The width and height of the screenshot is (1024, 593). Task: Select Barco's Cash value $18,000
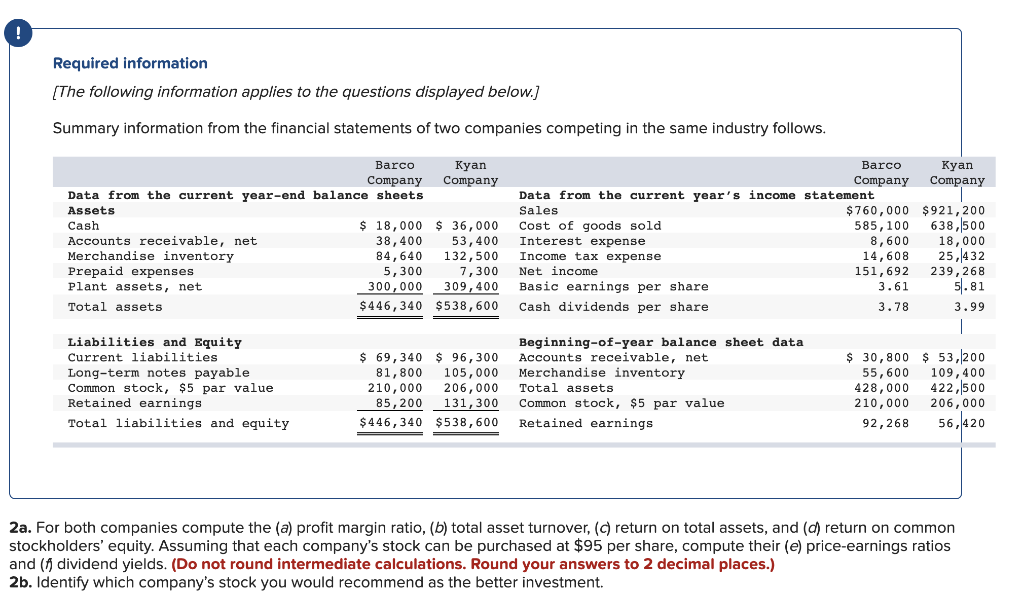point(391,225)
